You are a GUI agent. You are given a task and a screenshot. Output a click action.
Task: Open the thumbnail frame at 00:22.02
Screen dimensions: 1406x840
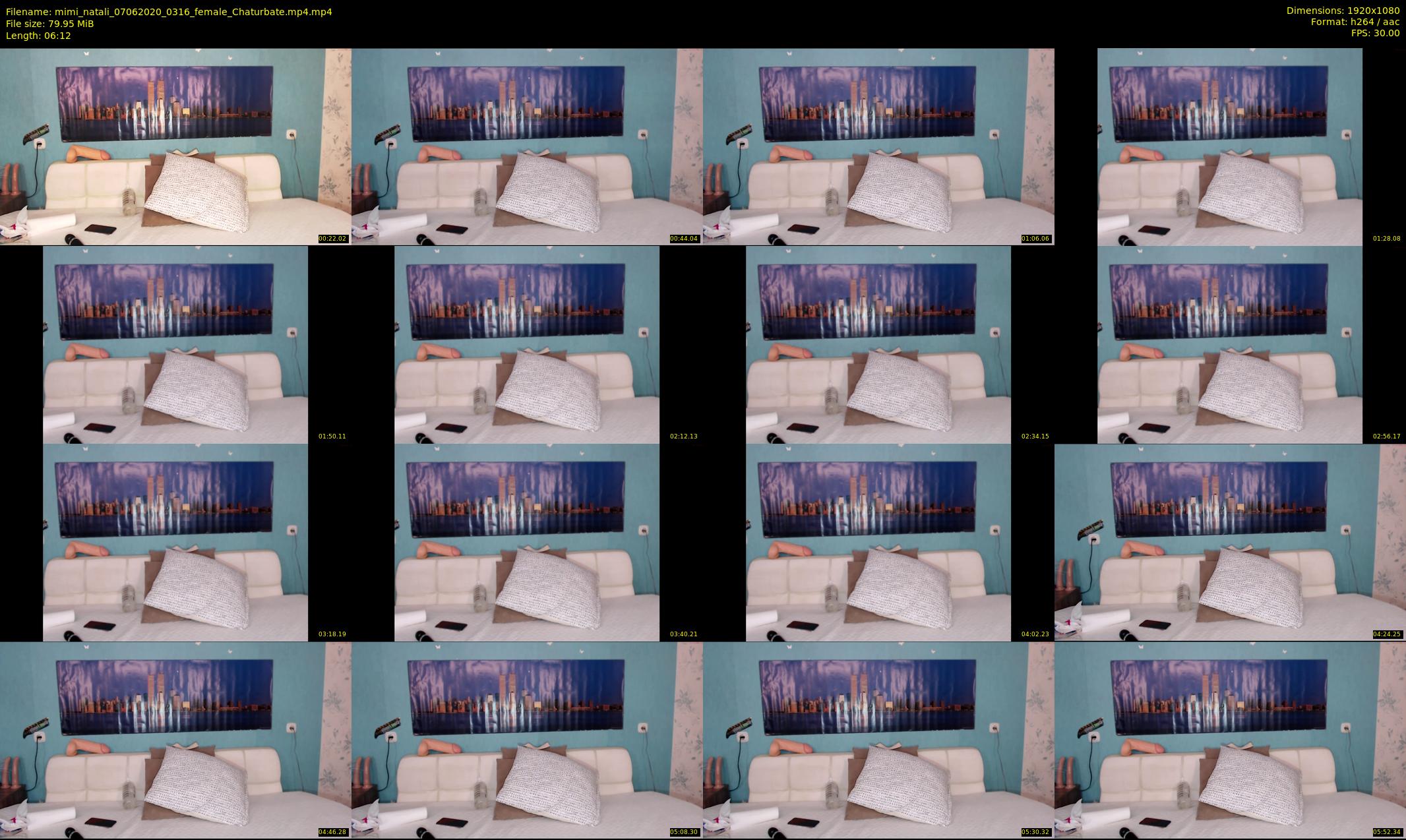tap(175, 146)
